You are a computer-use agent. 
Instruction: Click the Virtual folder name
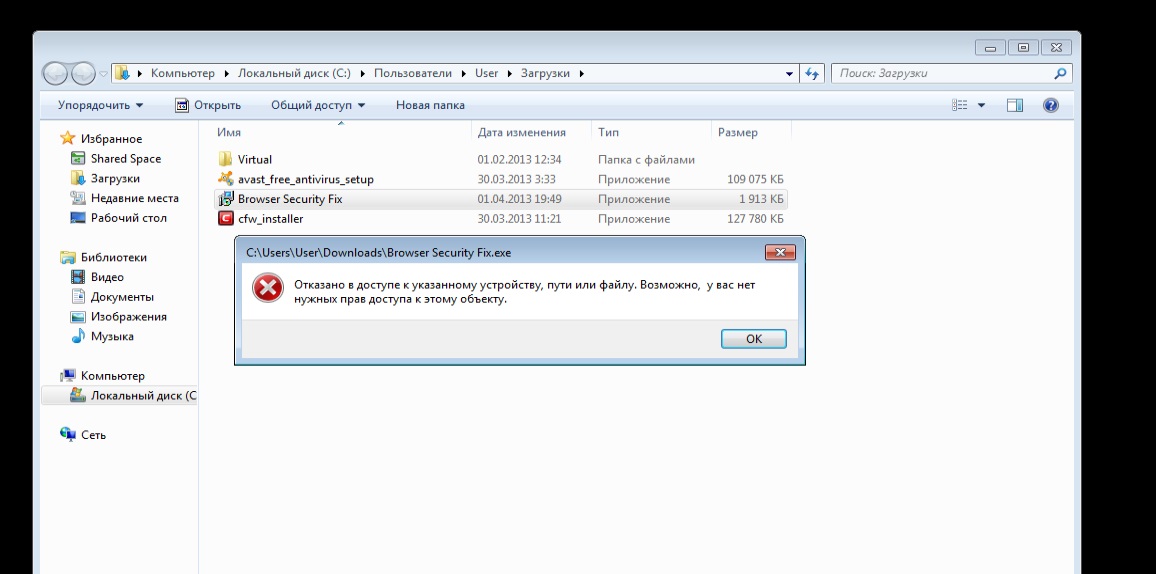click(x=255, y=159)
